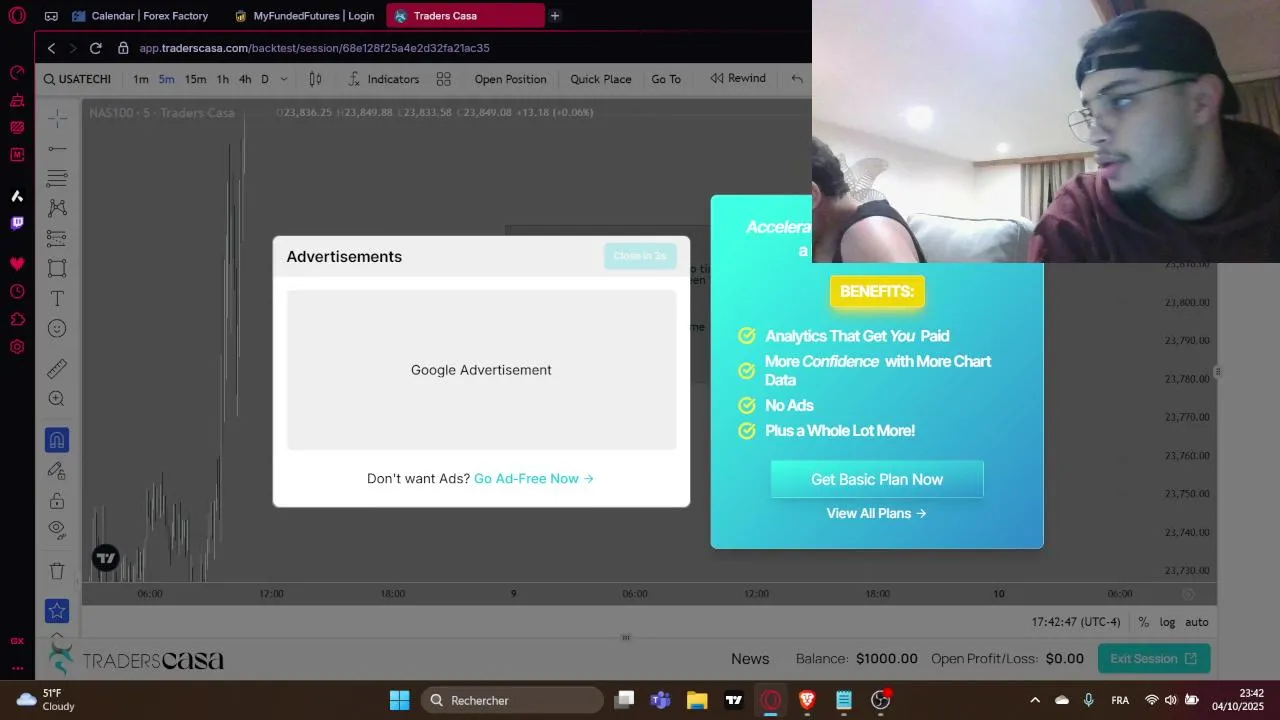Open Opera sidebar history clock

(17, 292)
